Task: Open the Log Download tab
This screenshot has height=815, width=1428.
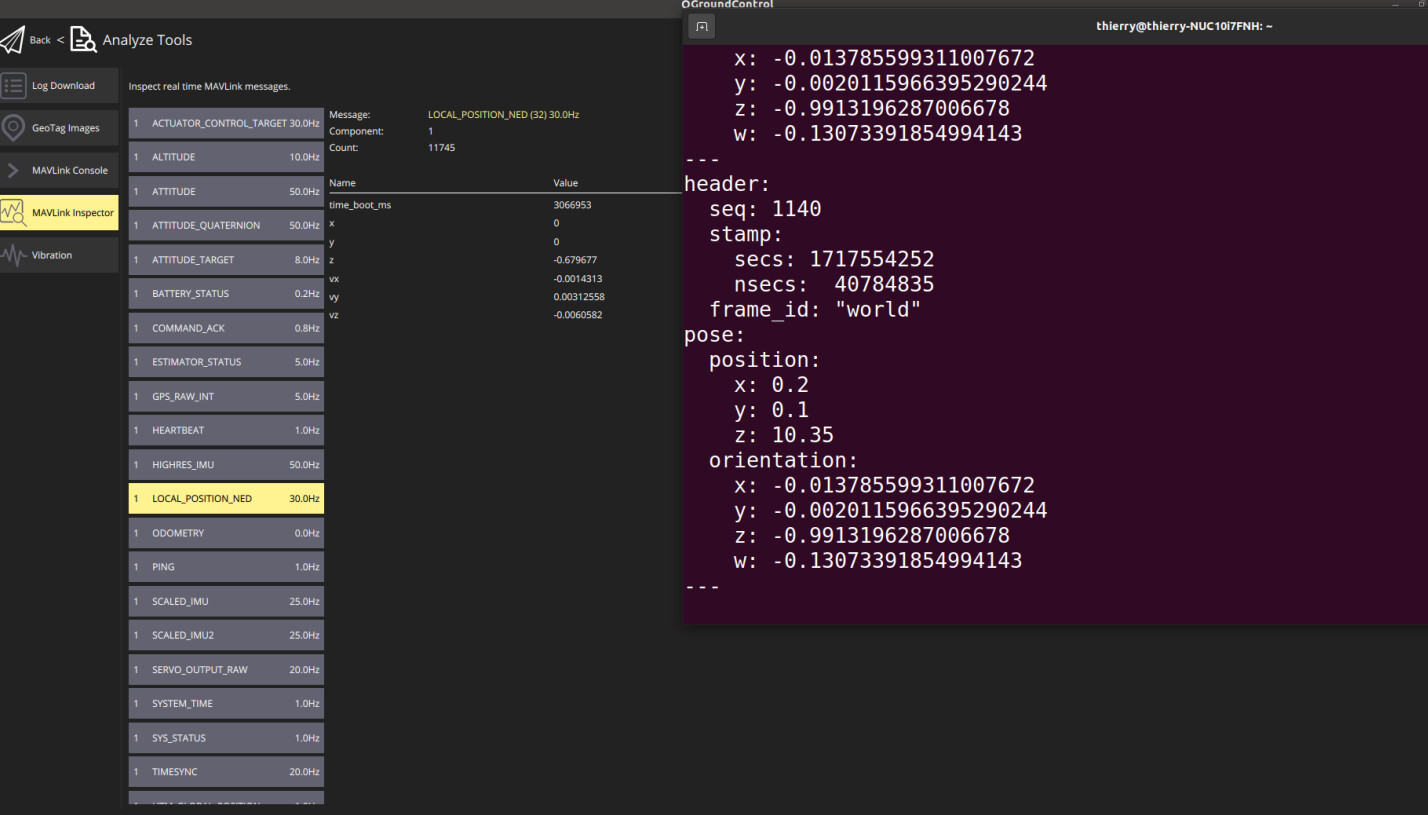Action: (x=62, y=86)
